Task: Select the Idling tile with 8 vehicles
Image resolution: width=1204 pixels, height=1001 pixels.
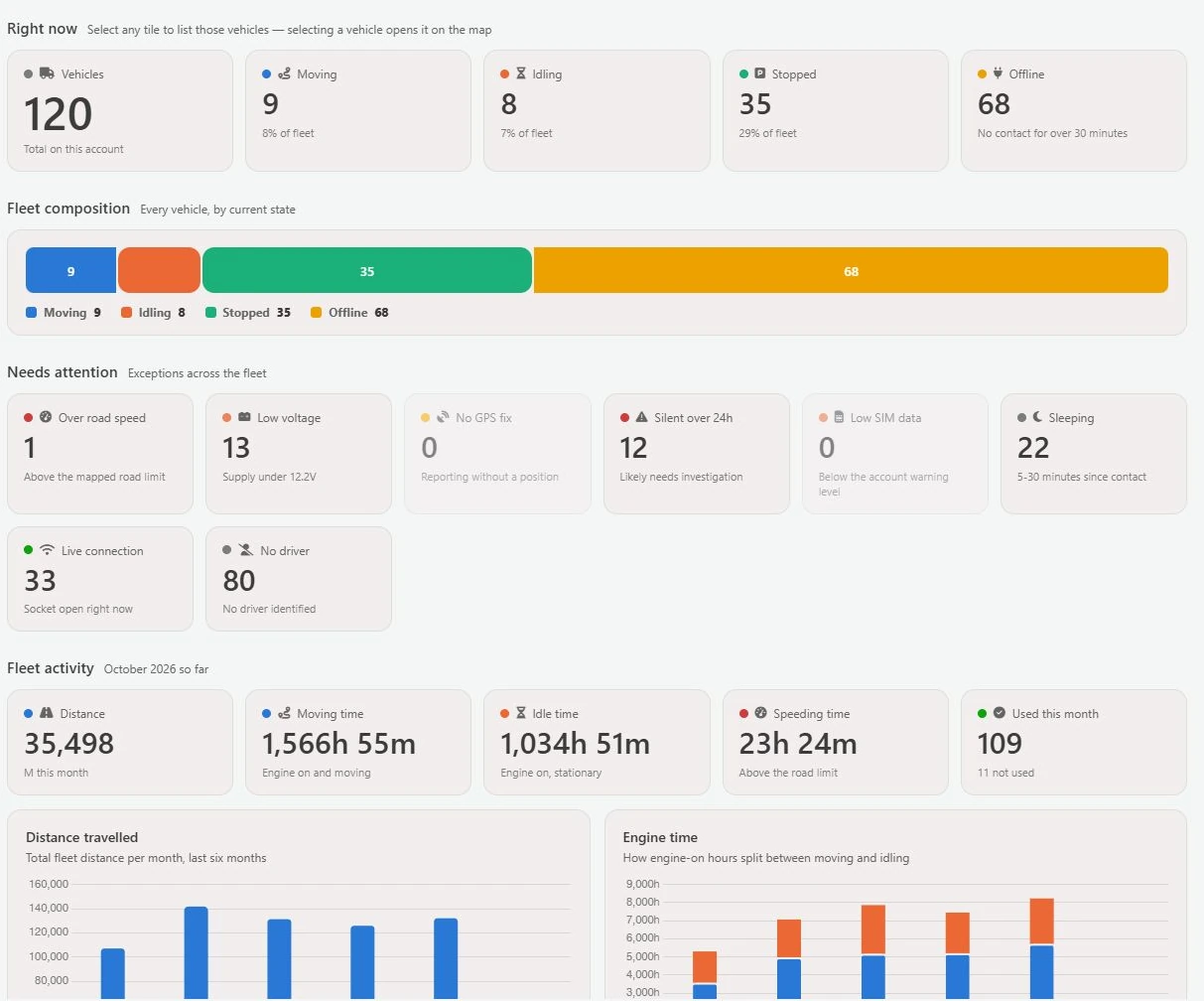Action: 597,111
